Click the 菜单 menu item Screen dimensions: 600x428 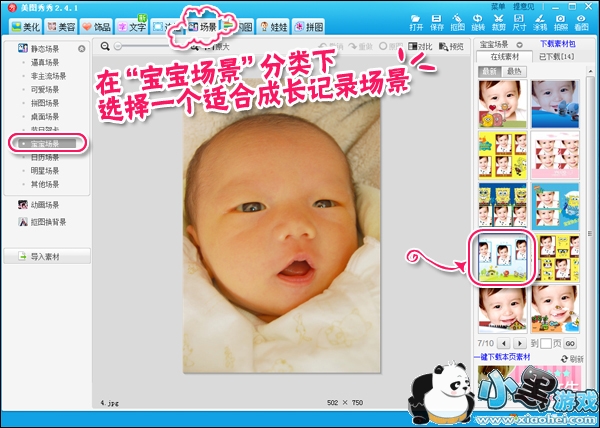(x=498, y=7)
